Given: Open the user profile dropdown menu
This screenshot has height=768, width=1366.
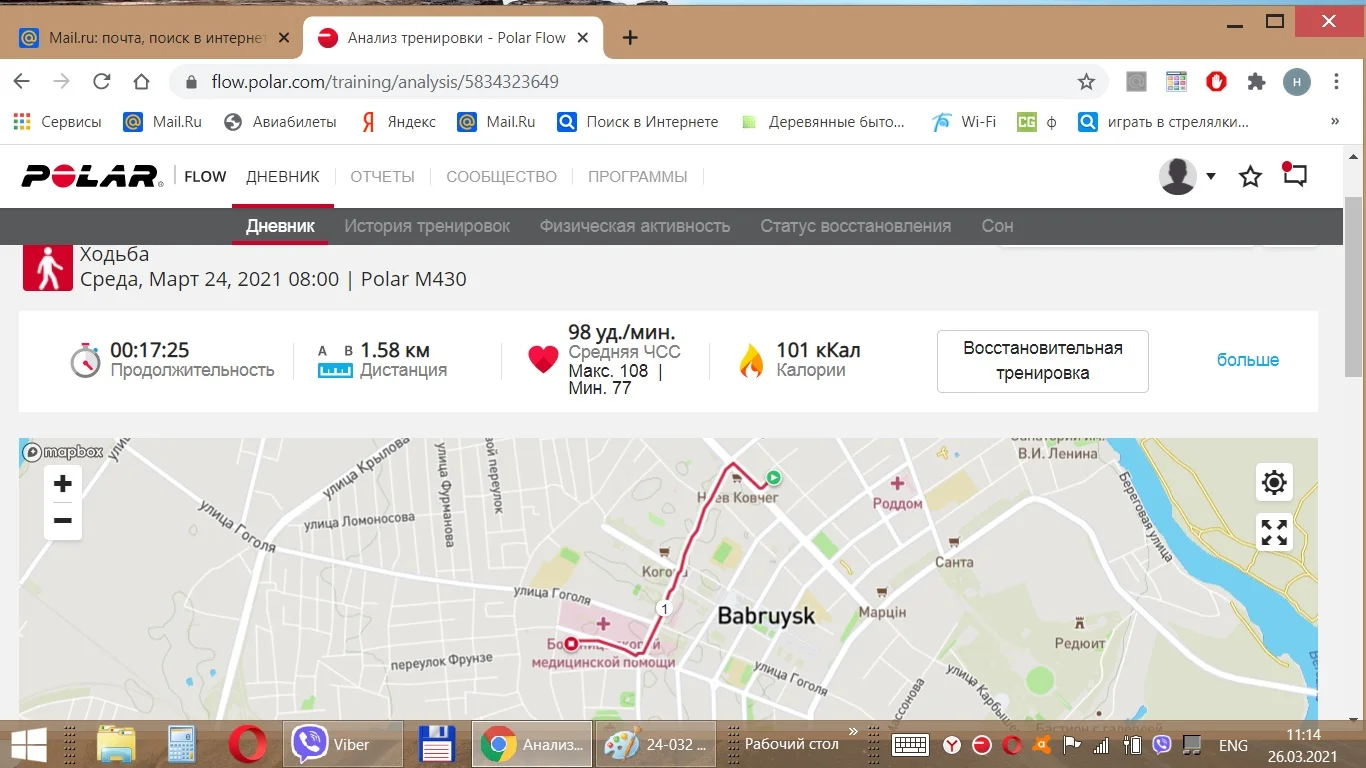Looking at the screenshot, I should tap(1187, 177).
